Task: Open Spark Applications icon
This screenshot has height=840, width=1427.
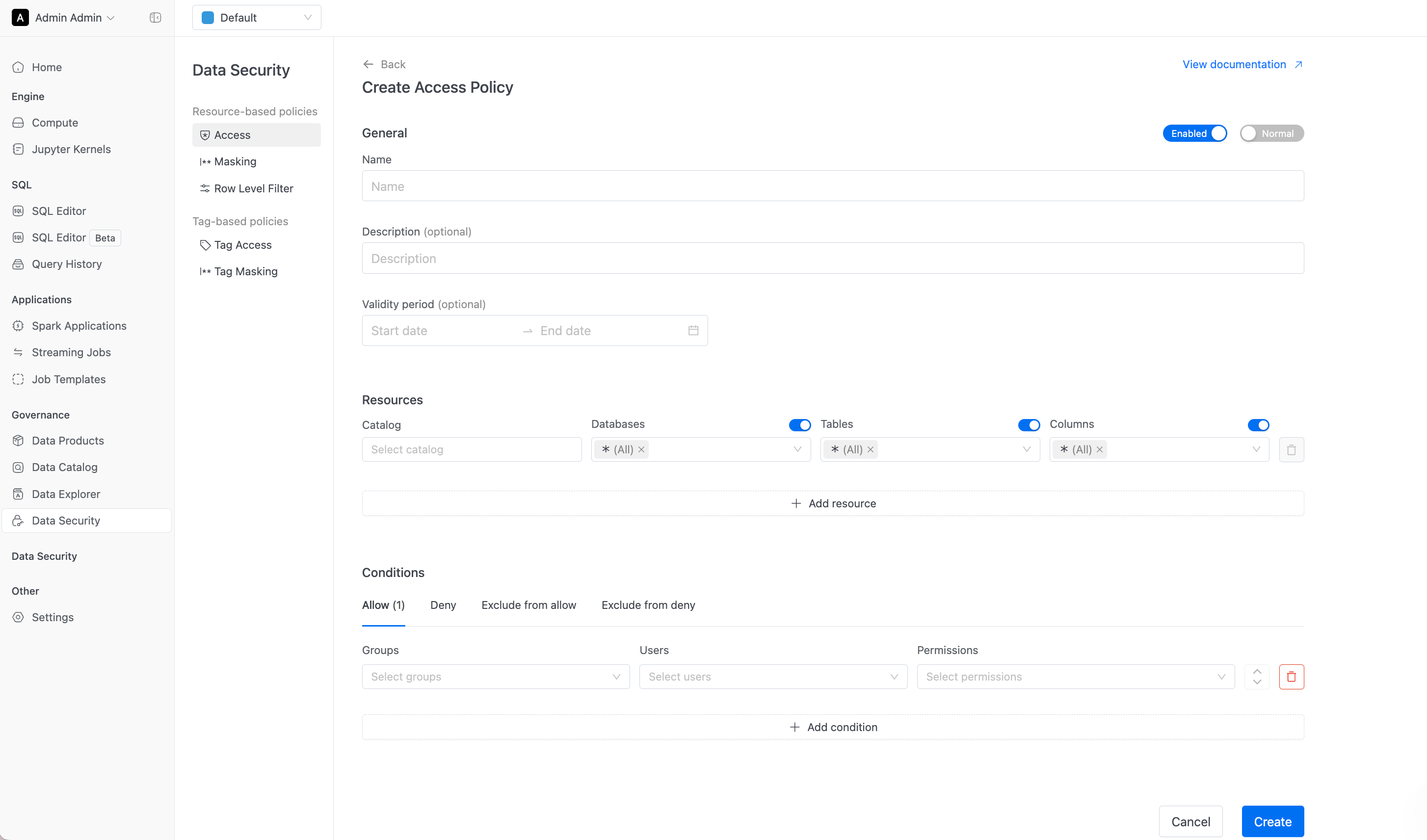Action: point(18,326)
